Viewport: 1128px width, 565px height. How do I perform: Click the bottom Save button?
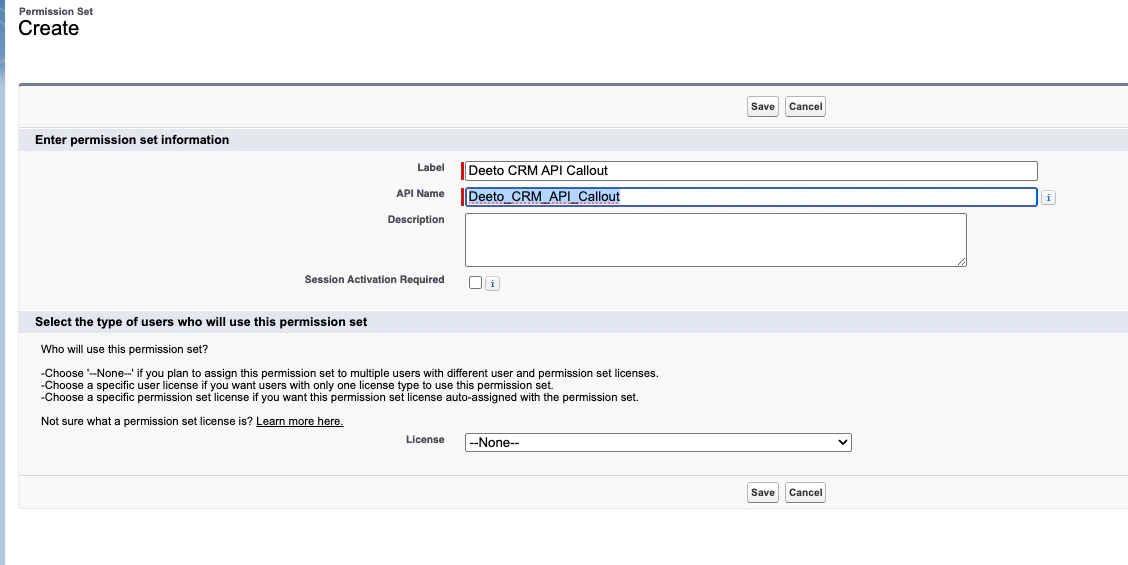pos(763,492)
